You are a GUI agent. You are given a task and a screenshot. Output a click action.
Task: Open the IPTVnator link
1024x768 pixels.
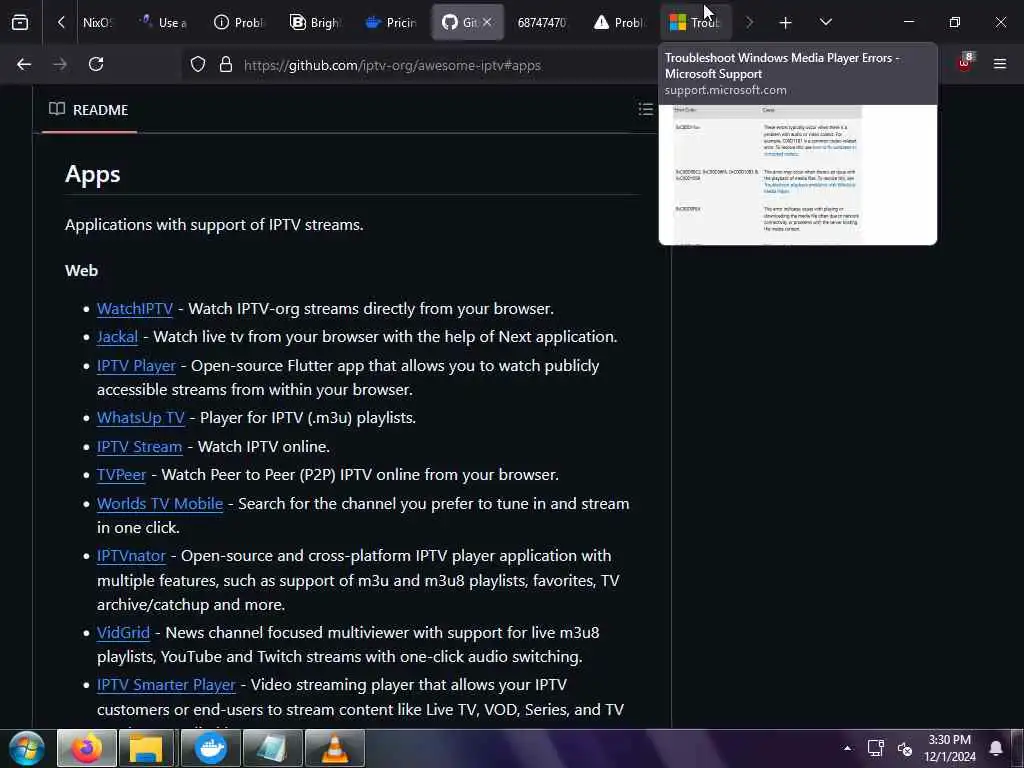131,556
